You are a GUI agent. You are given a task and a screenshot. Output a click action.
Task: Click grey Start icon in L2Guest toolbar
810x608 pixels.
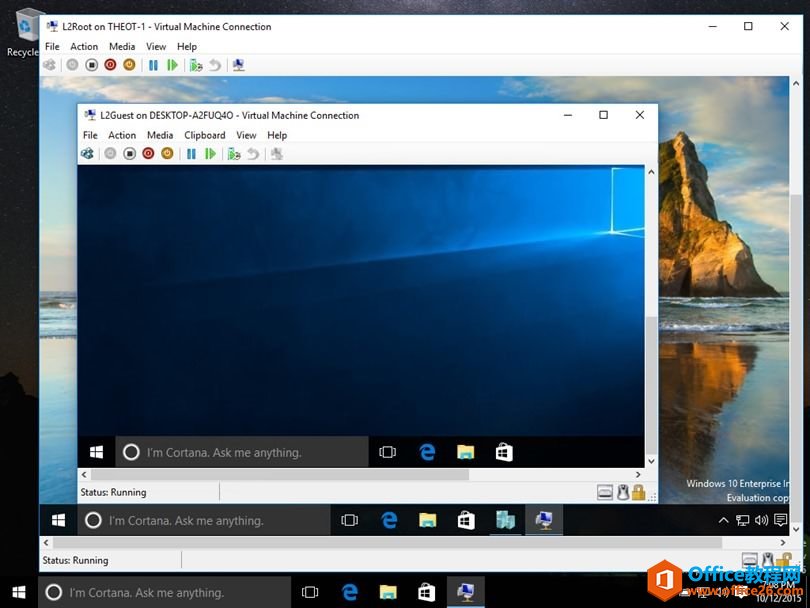[x=110, y=153]
